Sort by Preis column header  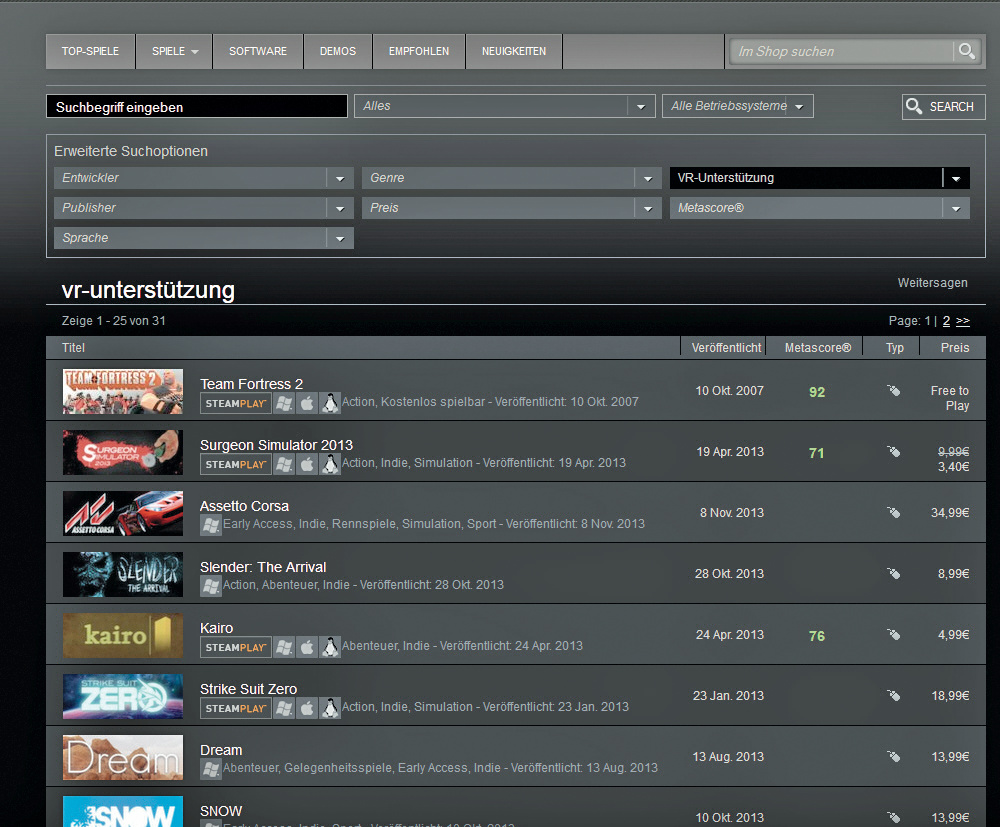955,348
